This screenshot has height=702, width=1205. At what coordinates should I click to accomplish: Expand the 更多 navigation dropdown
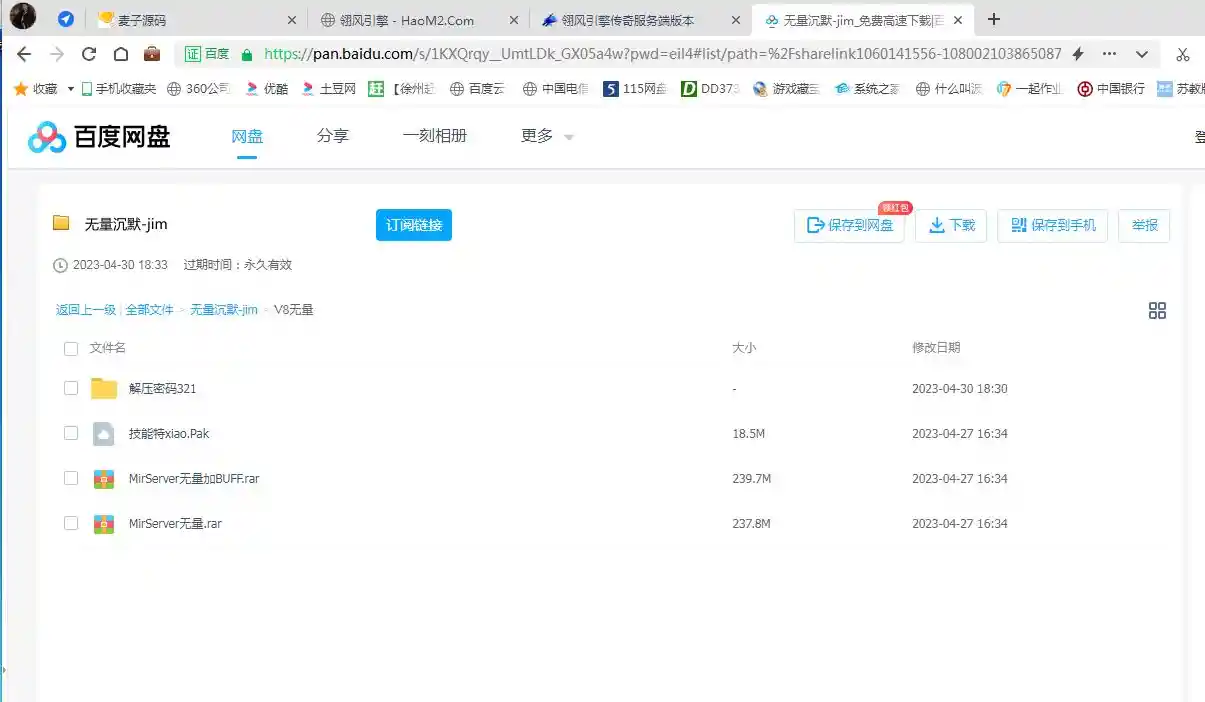(x=547, y=136)
